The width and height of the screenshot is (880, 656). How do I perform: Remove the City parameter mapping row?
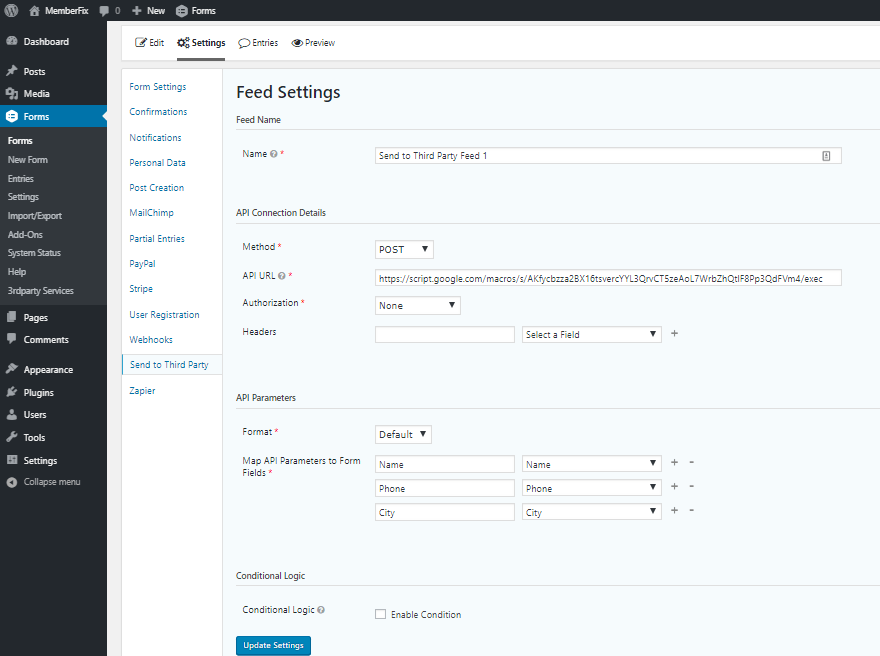coord(691,510)
